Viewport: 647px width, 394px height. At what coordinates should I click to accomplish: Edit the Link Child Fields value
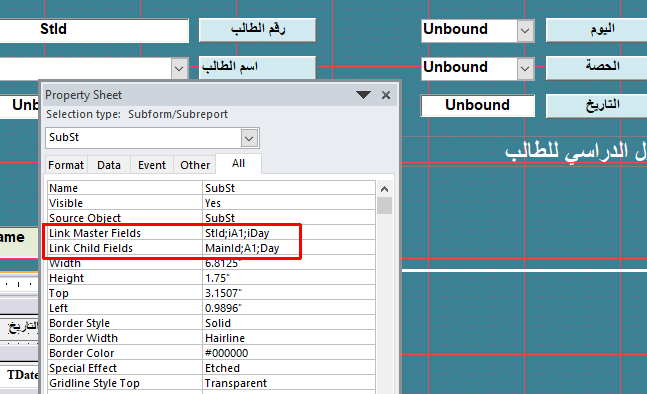click(x=289, y=248)
